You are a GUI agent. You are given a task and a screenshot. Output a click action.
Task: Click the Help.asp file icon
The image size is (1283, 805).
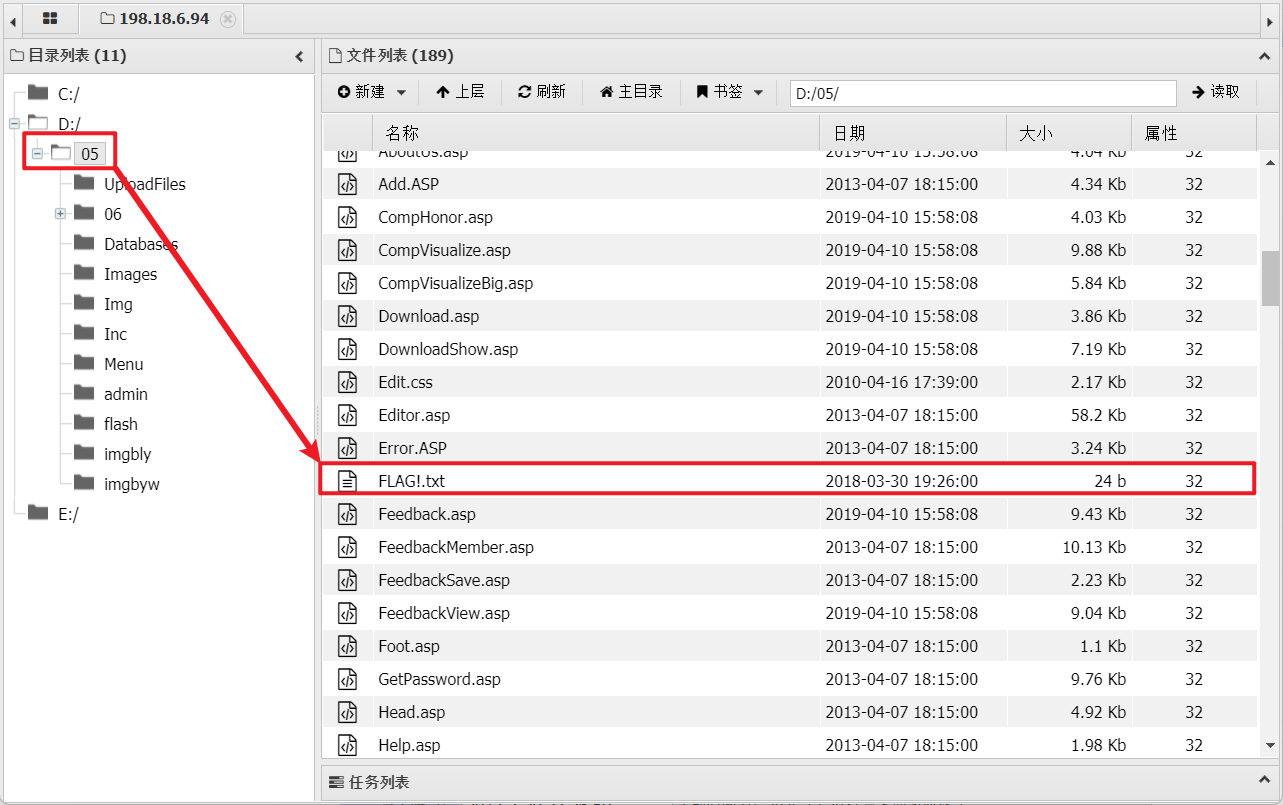pyautogui.click(x=347, y=745)
